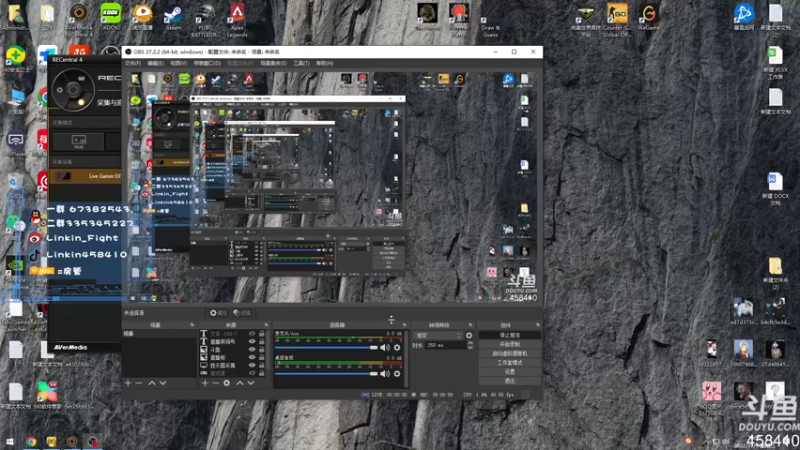This screenshot has width=800, height=450.
Task: Toggle the lock on the 显示器采集 source
Action: (x=262, y=365)
